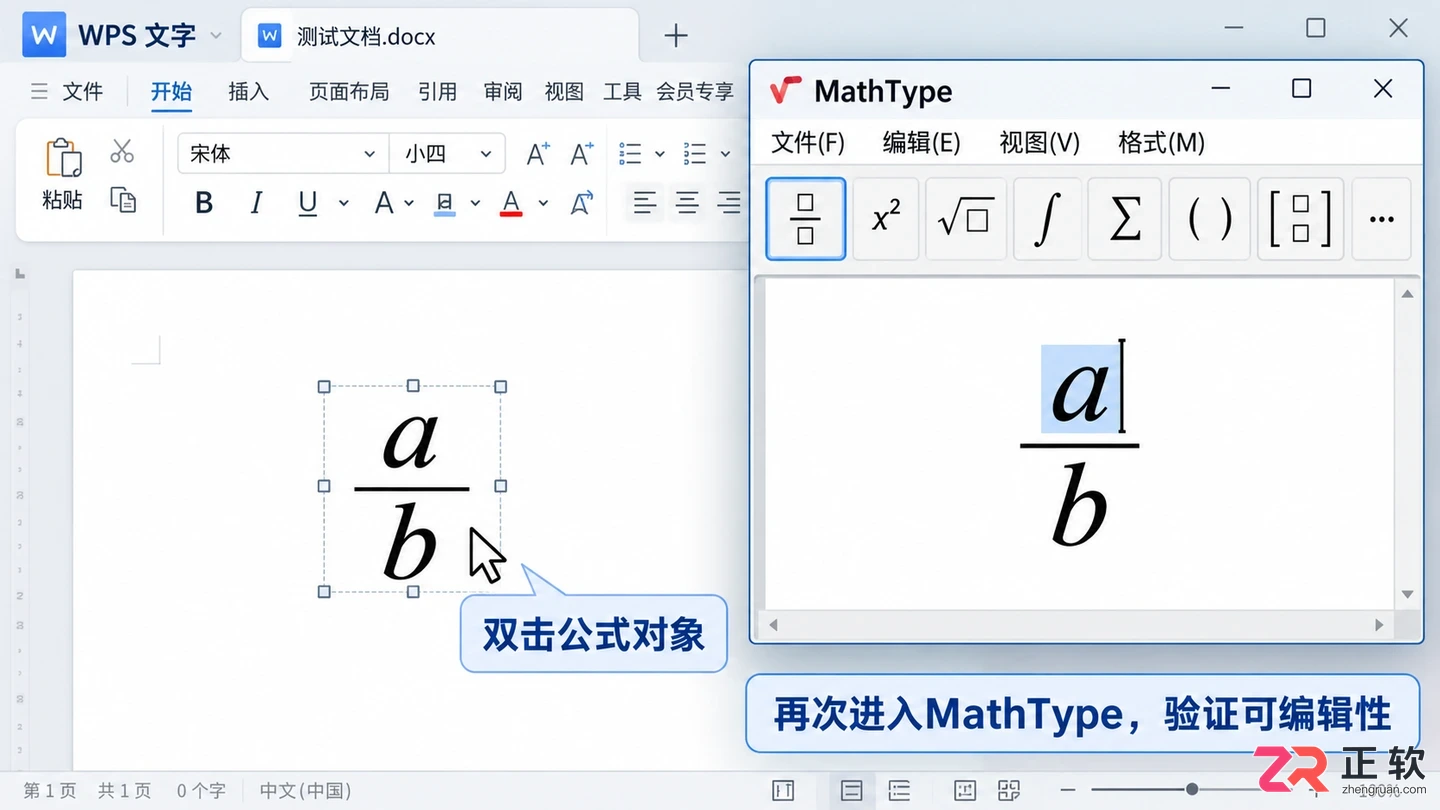The image size is (1440, 810).
Task: Insert an integral symbol in MathType
Action: (x=1047, y=219)
